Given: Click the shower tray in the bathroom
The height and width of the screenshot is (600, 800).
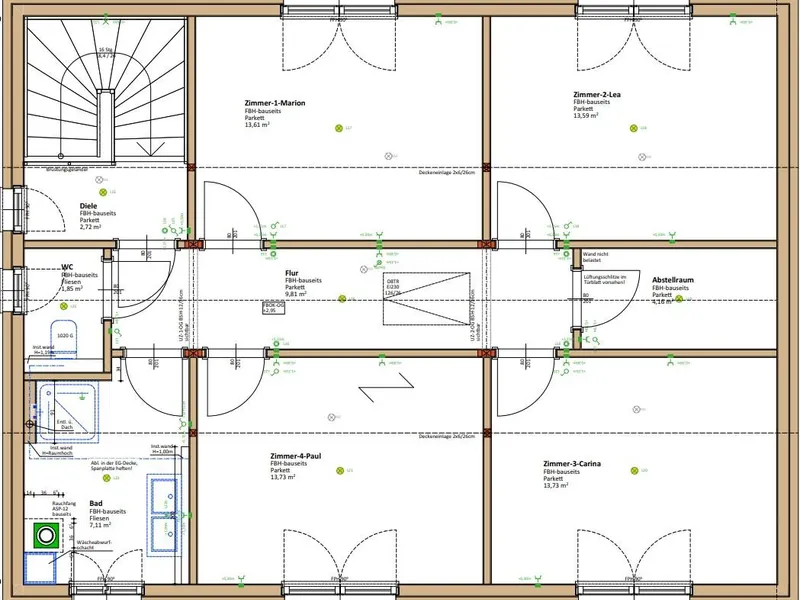Looking at the screenshot, I should [x=68, y=413].
